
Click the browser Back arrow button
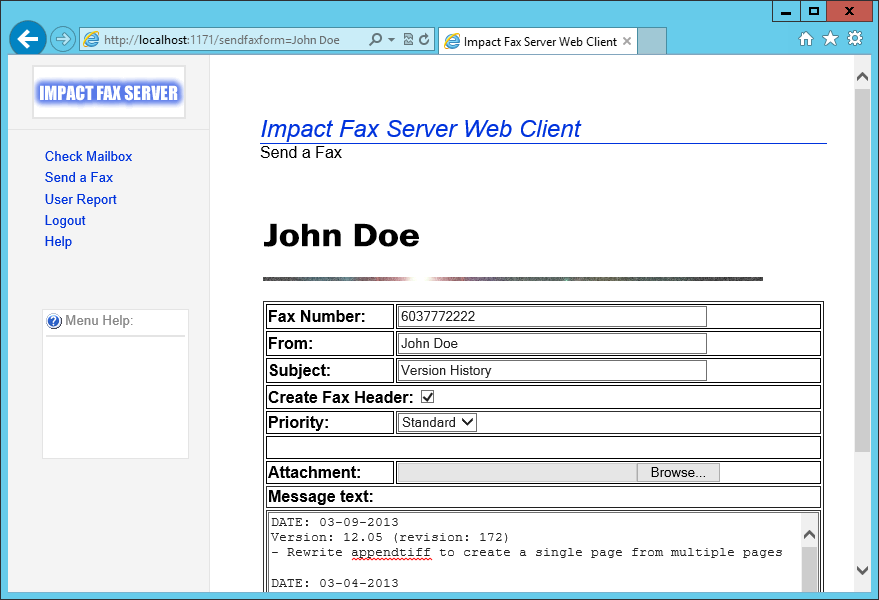click(28, 39)
